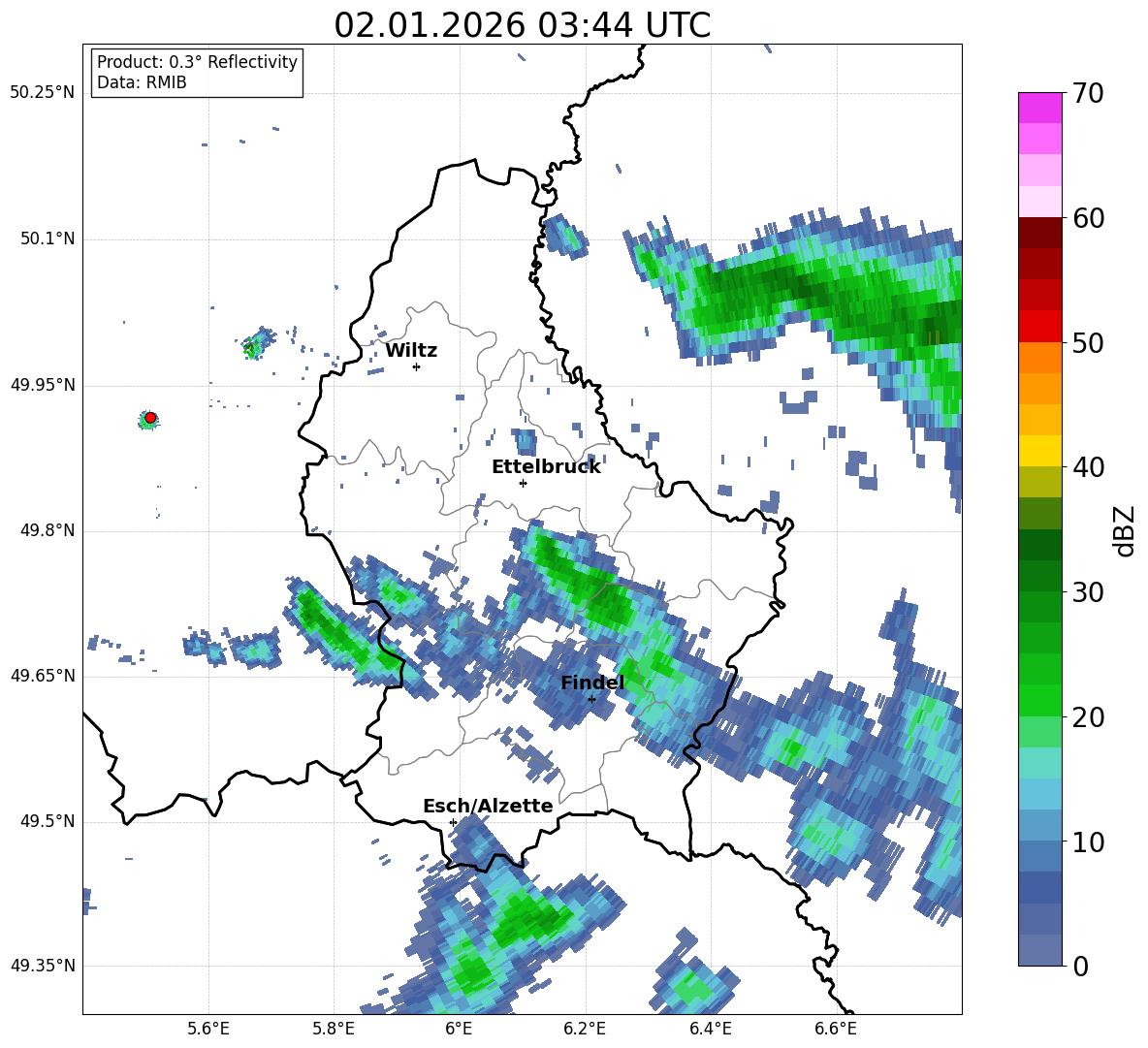Viewport: 1148px width, 1048px height.
Task: Click the 50.1°N latitude label
Action: 47,239
